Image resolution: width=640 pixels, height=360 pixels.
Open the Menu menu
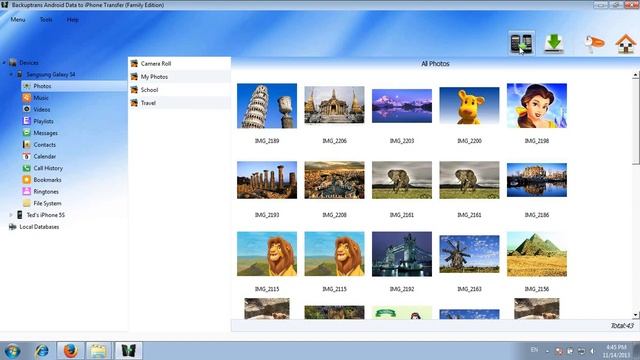[x=18, y=20]
